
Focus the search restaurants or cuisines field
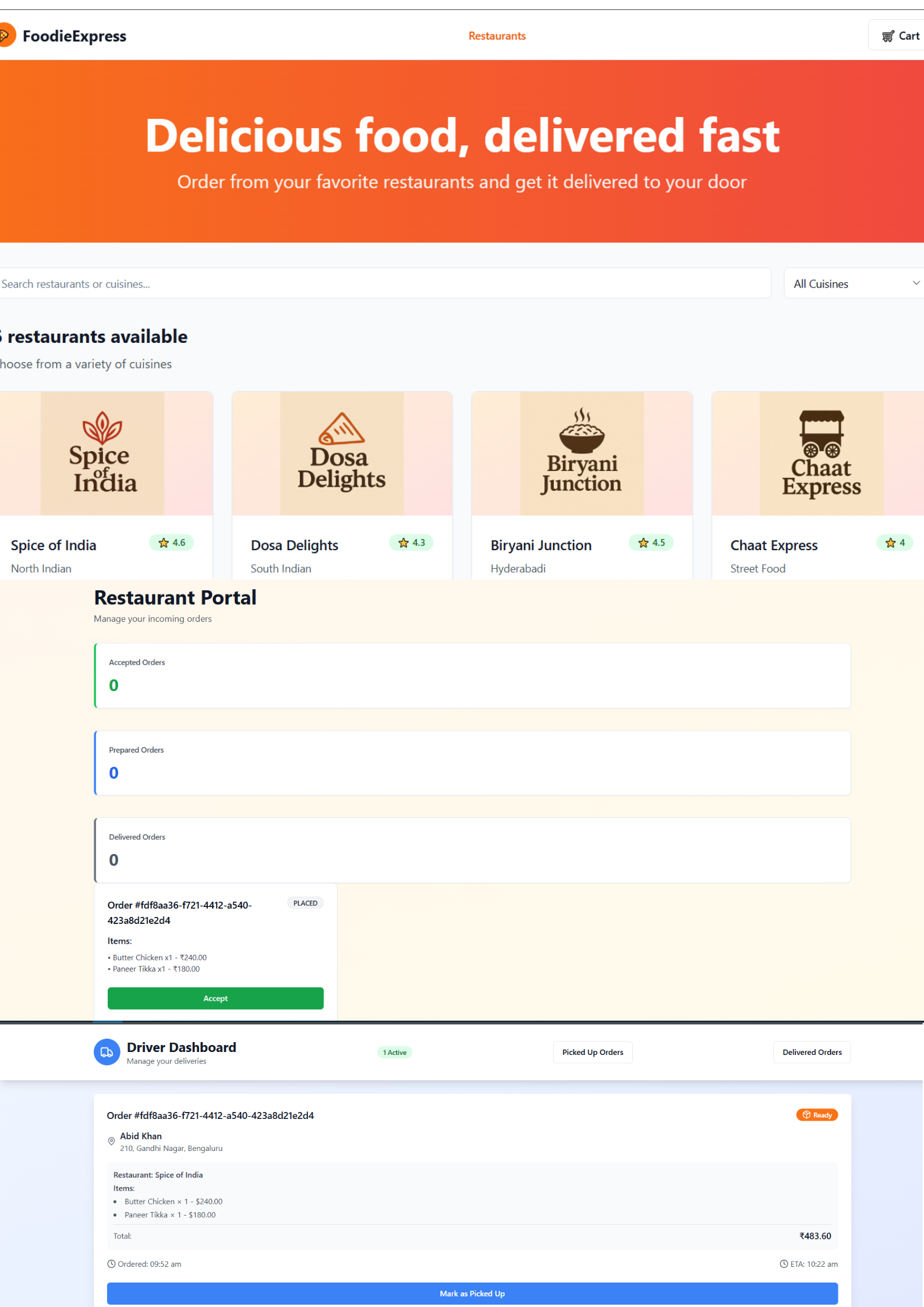pos(384,284)
